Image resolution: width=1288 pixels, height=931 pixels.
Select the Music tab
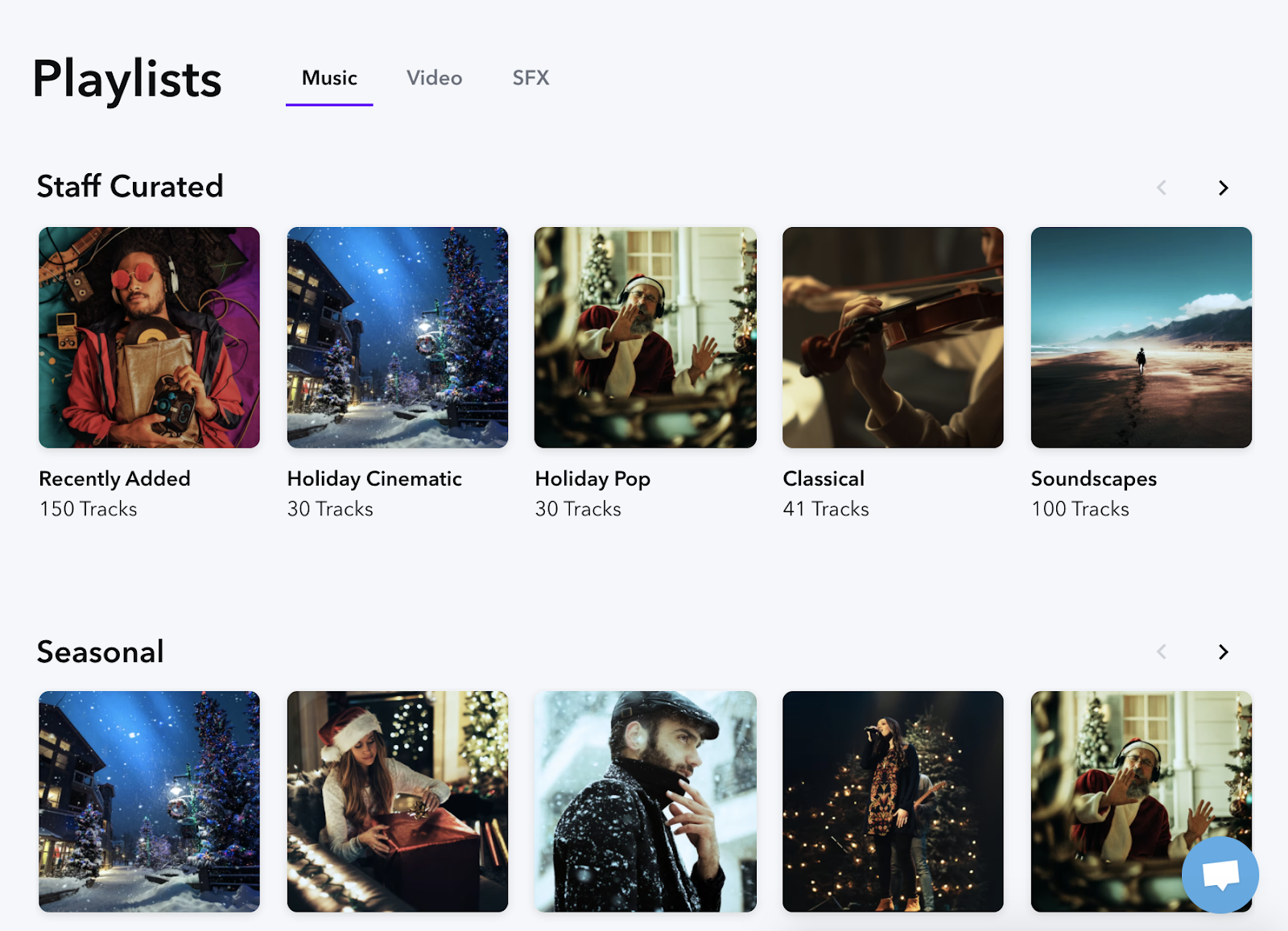328,78
